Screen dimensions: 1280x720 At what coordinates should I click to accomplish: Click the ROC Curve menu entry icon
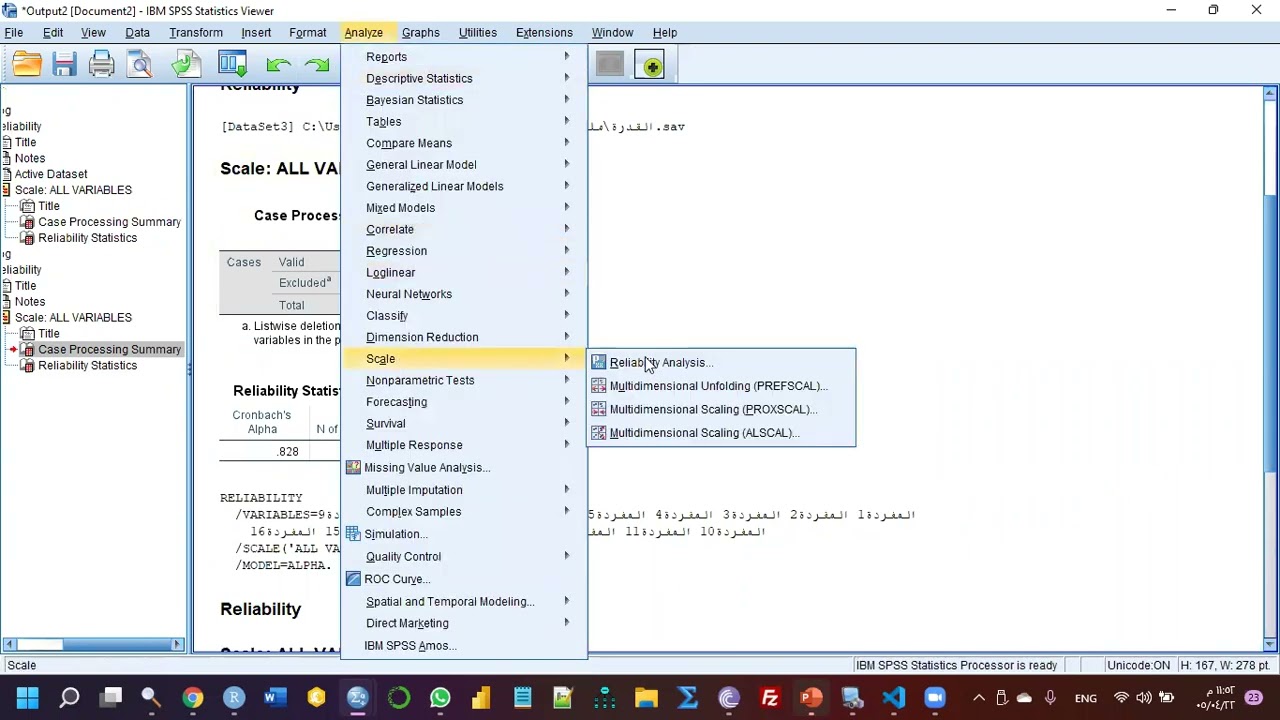coord(353,579)
